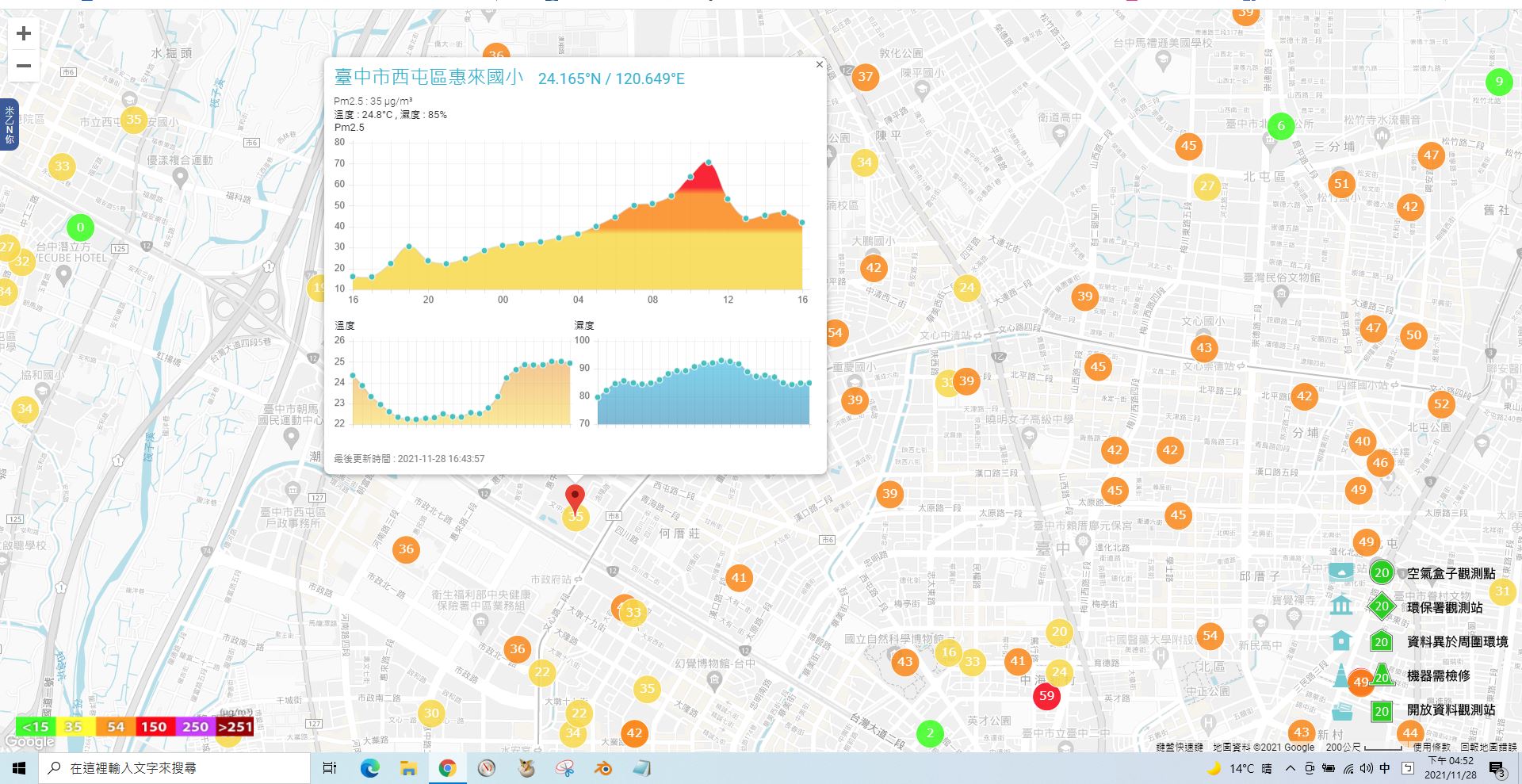1522x784 pixels.
Task: Select the orange 50 sensor marker
Action: point(1413,335)
